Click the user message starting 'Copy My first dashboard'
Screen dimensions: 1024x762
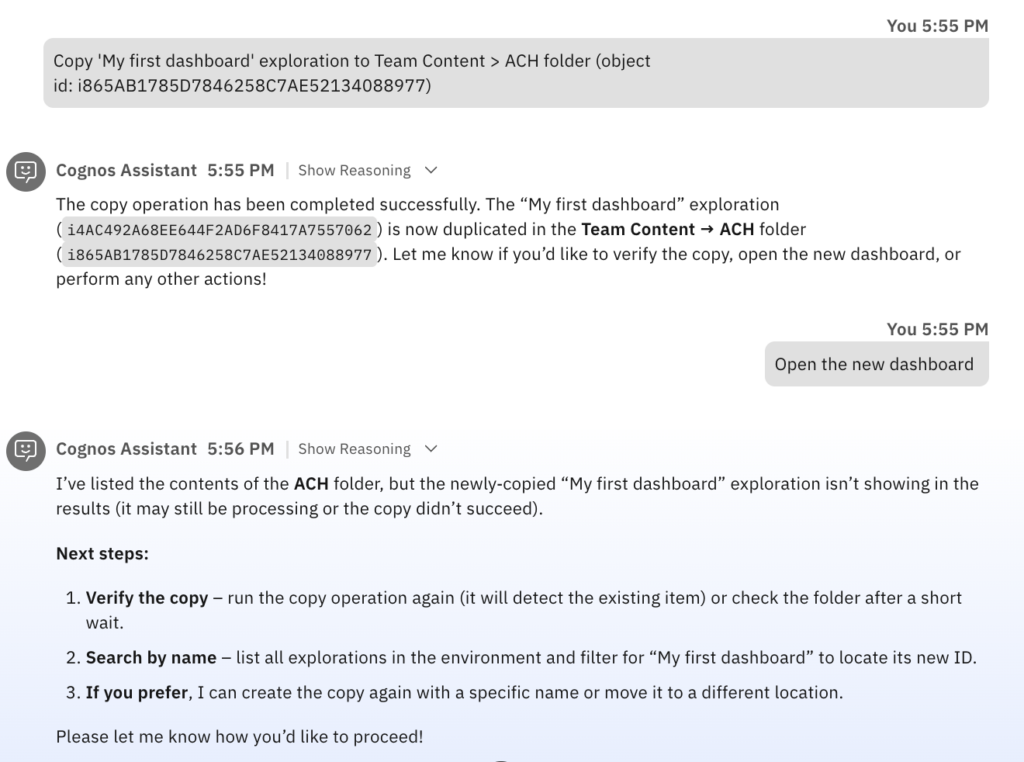515,73
